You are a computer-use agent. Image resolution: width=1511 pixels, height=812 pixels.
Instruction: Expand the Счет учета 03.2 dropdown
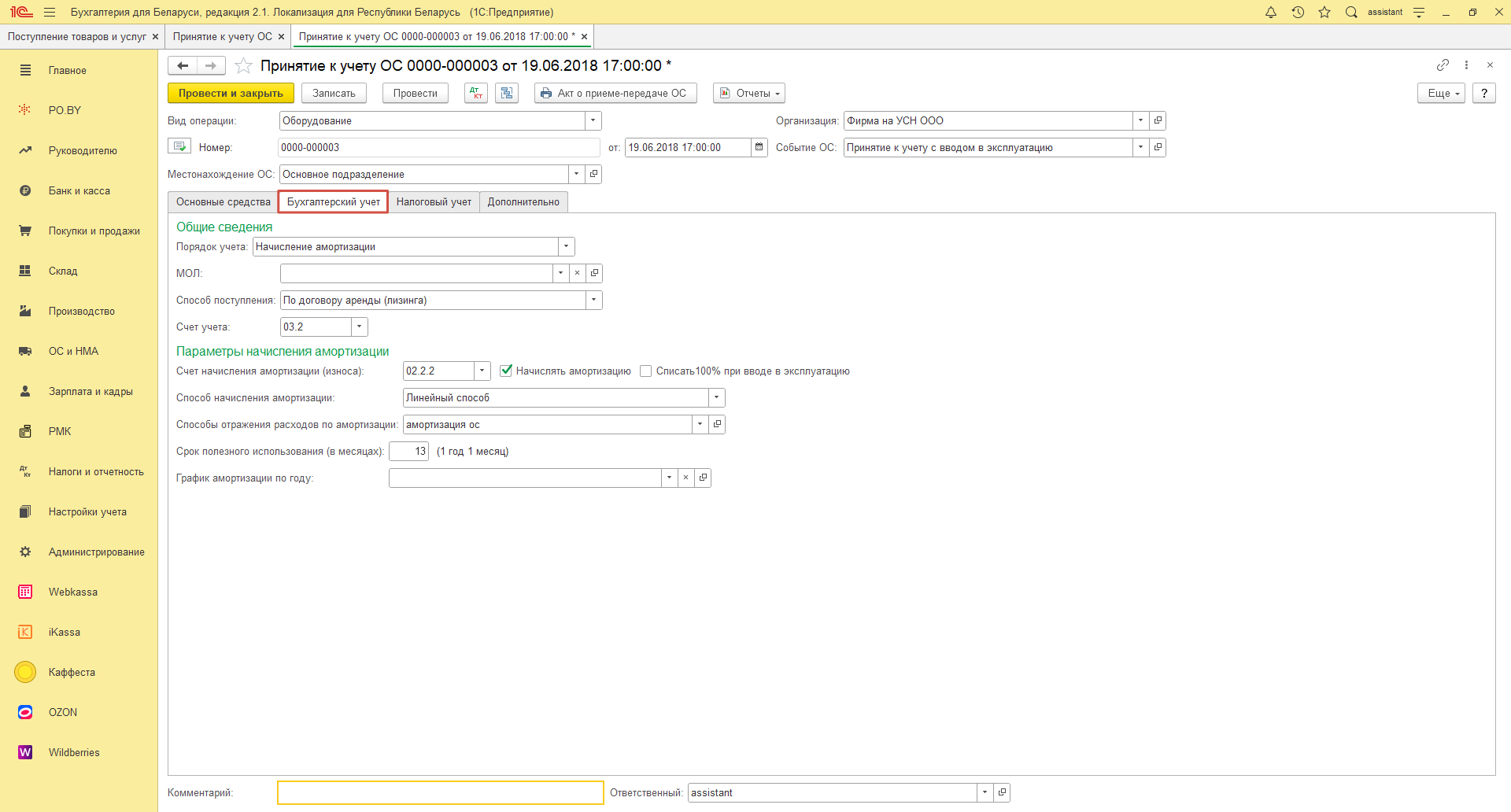point(359,327)
